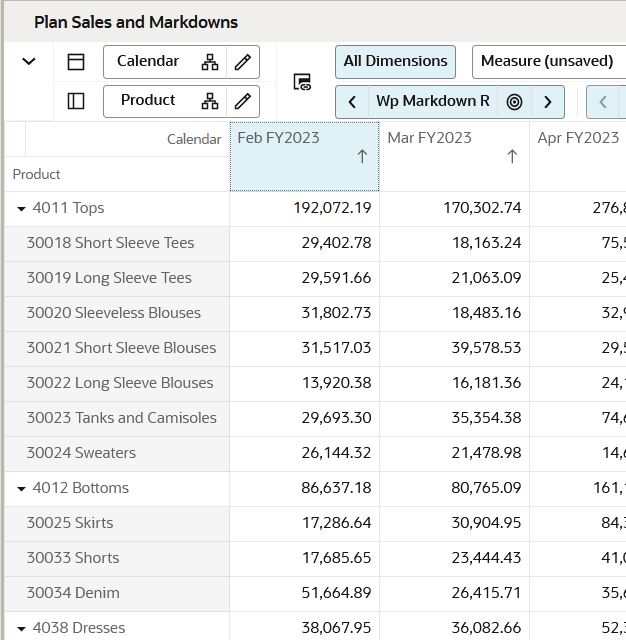
Task: Click the Product hierarchy icon
Action: [x=210, y=101]
